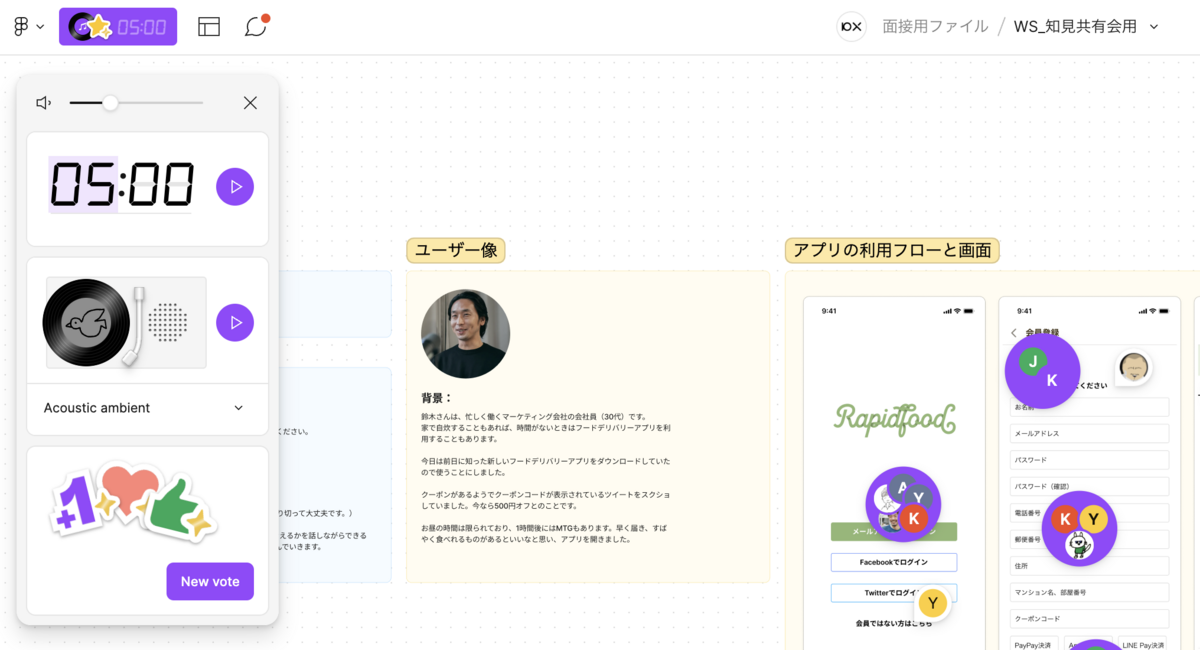The height and width of the screenshot is (650, 1200).
Task: Click the A, Y, K avatar cluster
Action: [903, 504]
